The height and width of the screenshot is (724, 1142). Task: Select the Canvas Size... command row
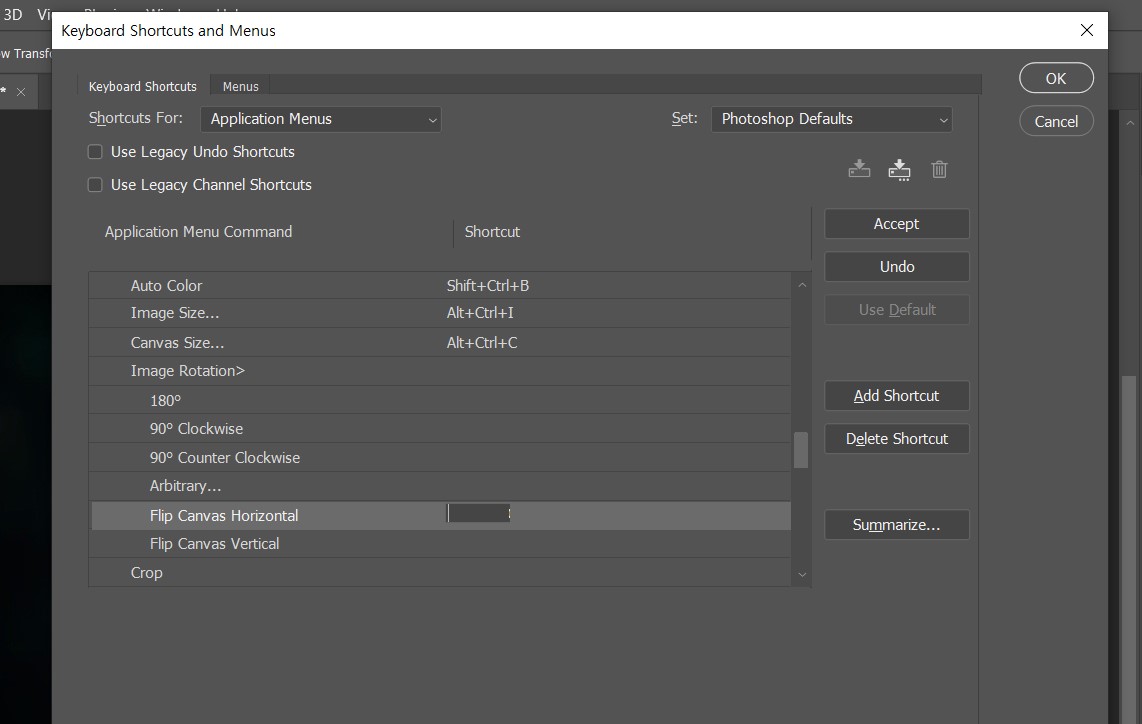tap(439, 342)
